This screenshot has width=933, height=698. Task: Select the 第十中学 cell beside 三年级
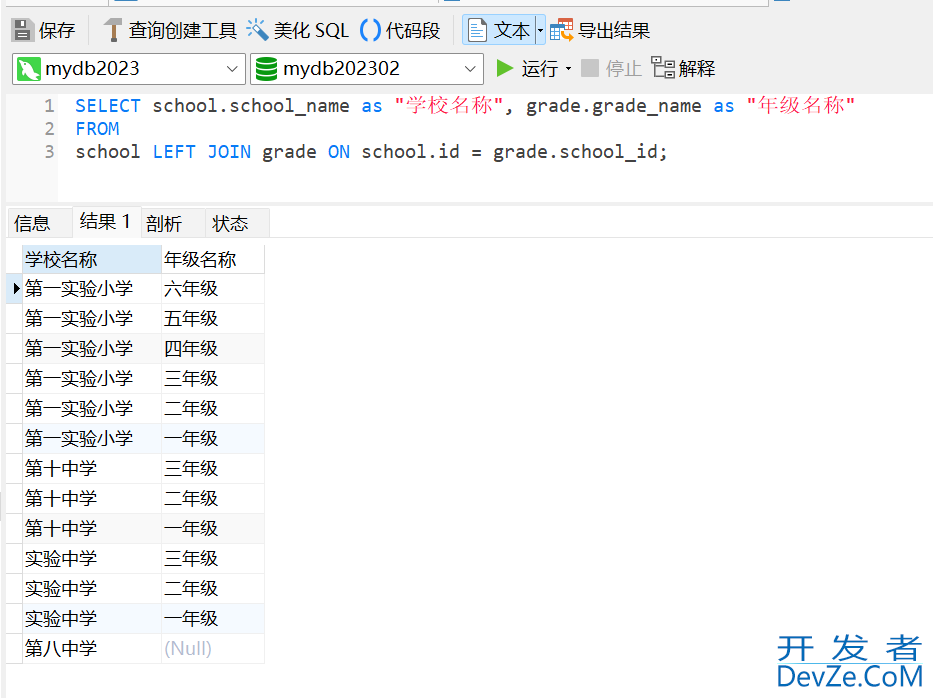(x=92, y=469)
